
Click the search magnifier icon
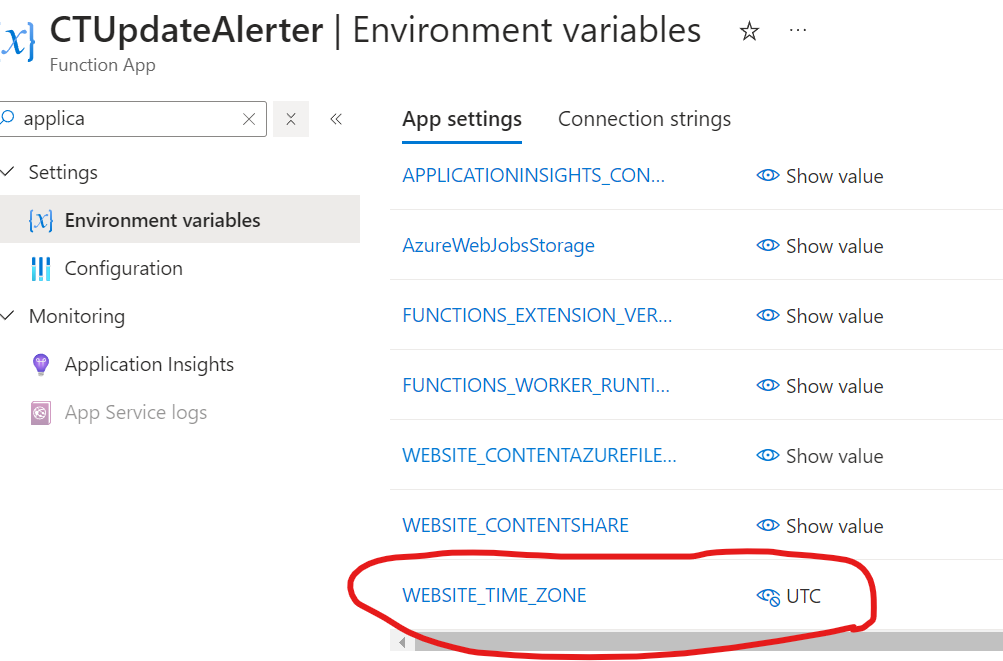coord(8,118)
